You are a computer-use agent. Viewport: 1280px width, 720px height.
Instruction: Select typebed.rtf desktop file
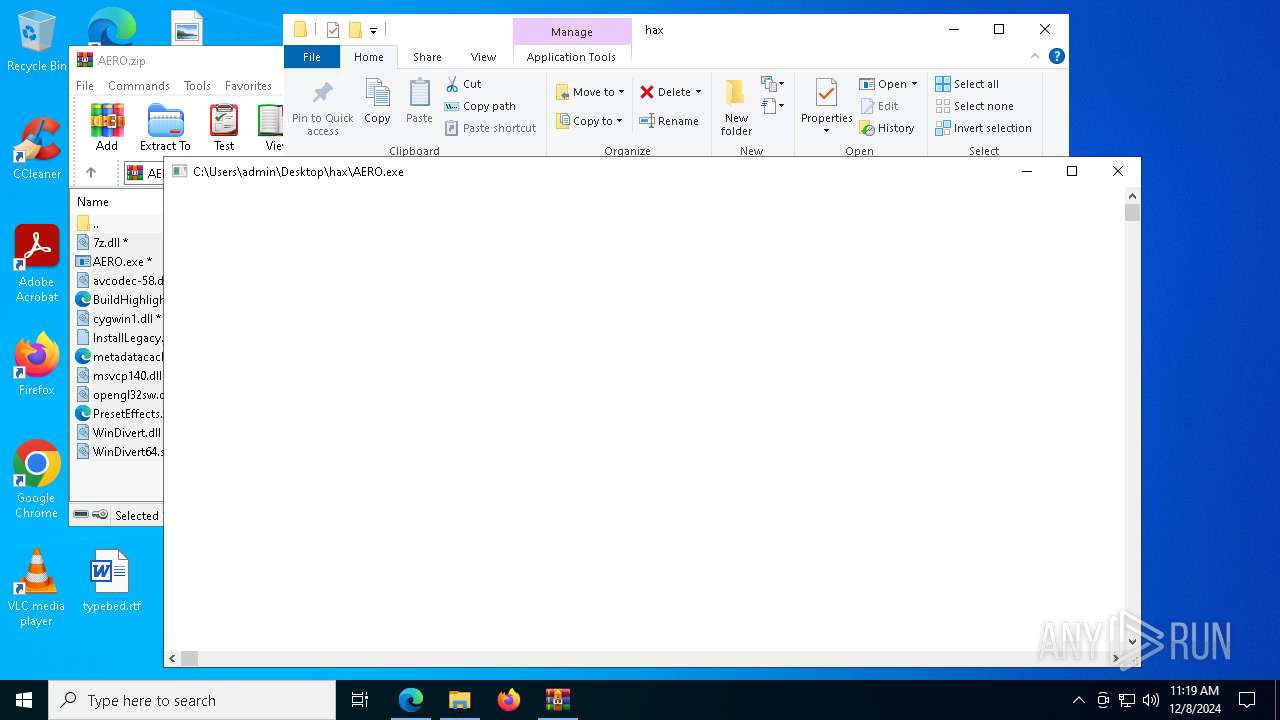(x=111, y=581)
